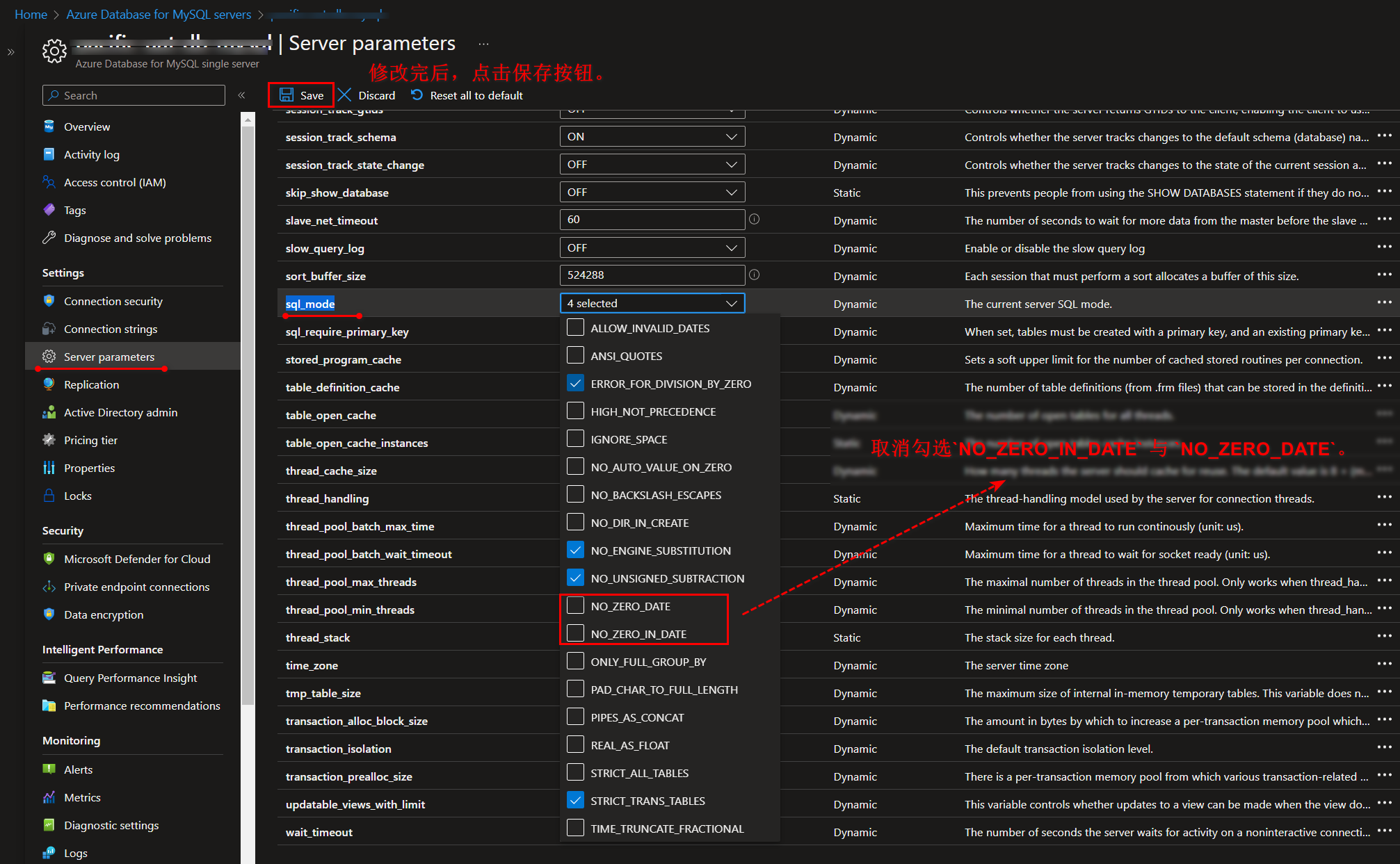Expand the skip_show_database dropdown
1400x864 pixels.
[x=652, y=193]
